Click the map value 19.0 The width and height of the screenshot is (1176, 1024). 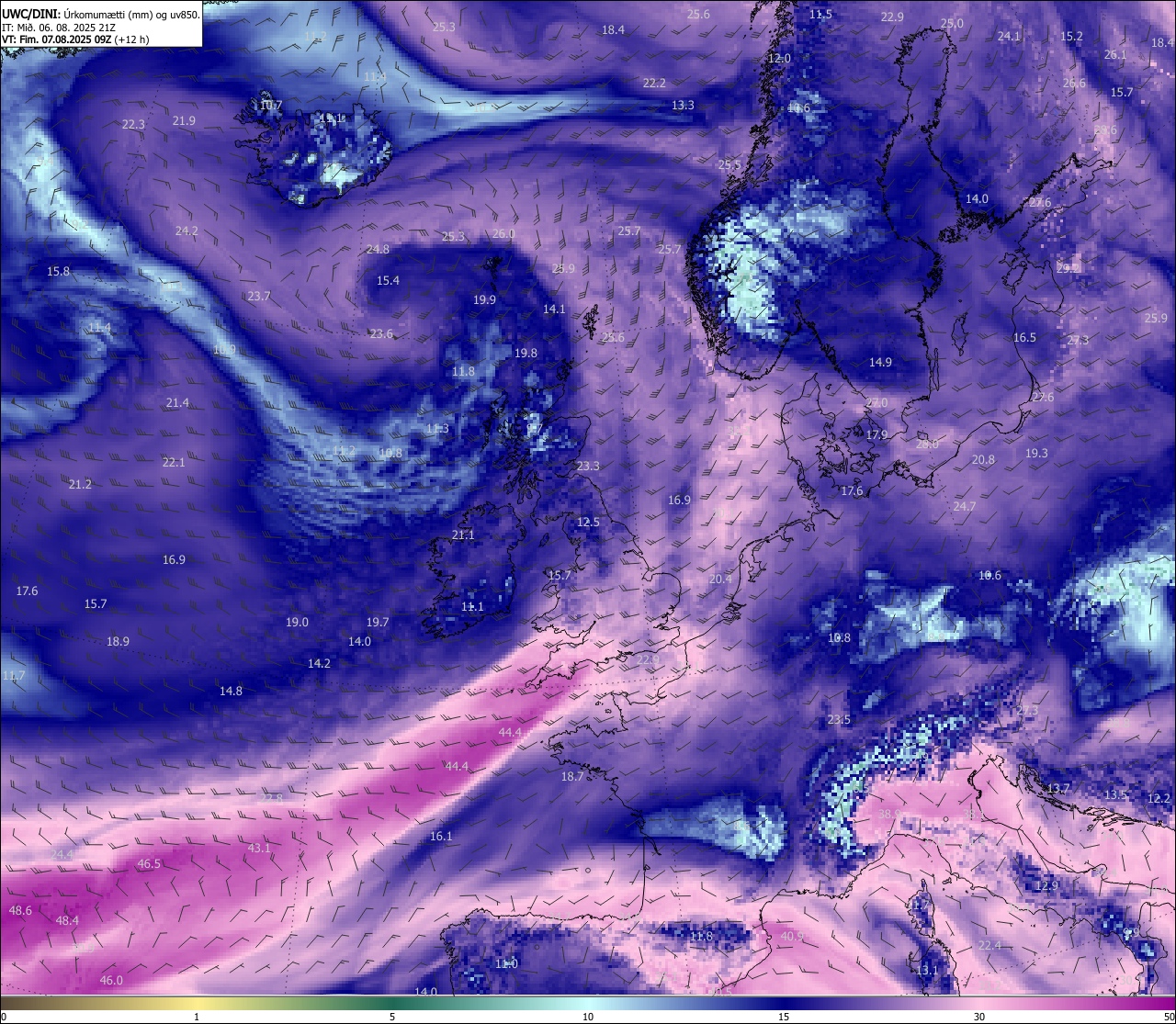[297, 622]
